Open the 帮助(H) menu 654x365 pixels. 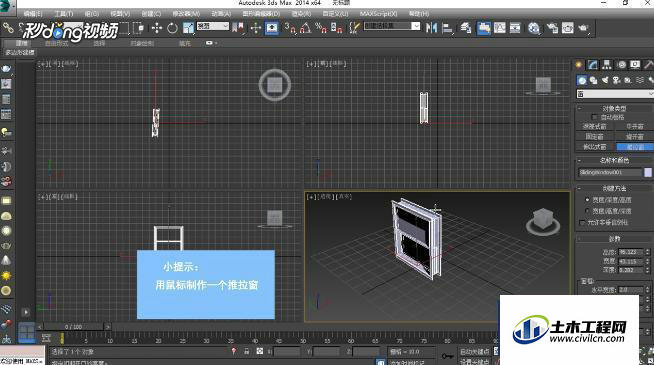[419, 14]
